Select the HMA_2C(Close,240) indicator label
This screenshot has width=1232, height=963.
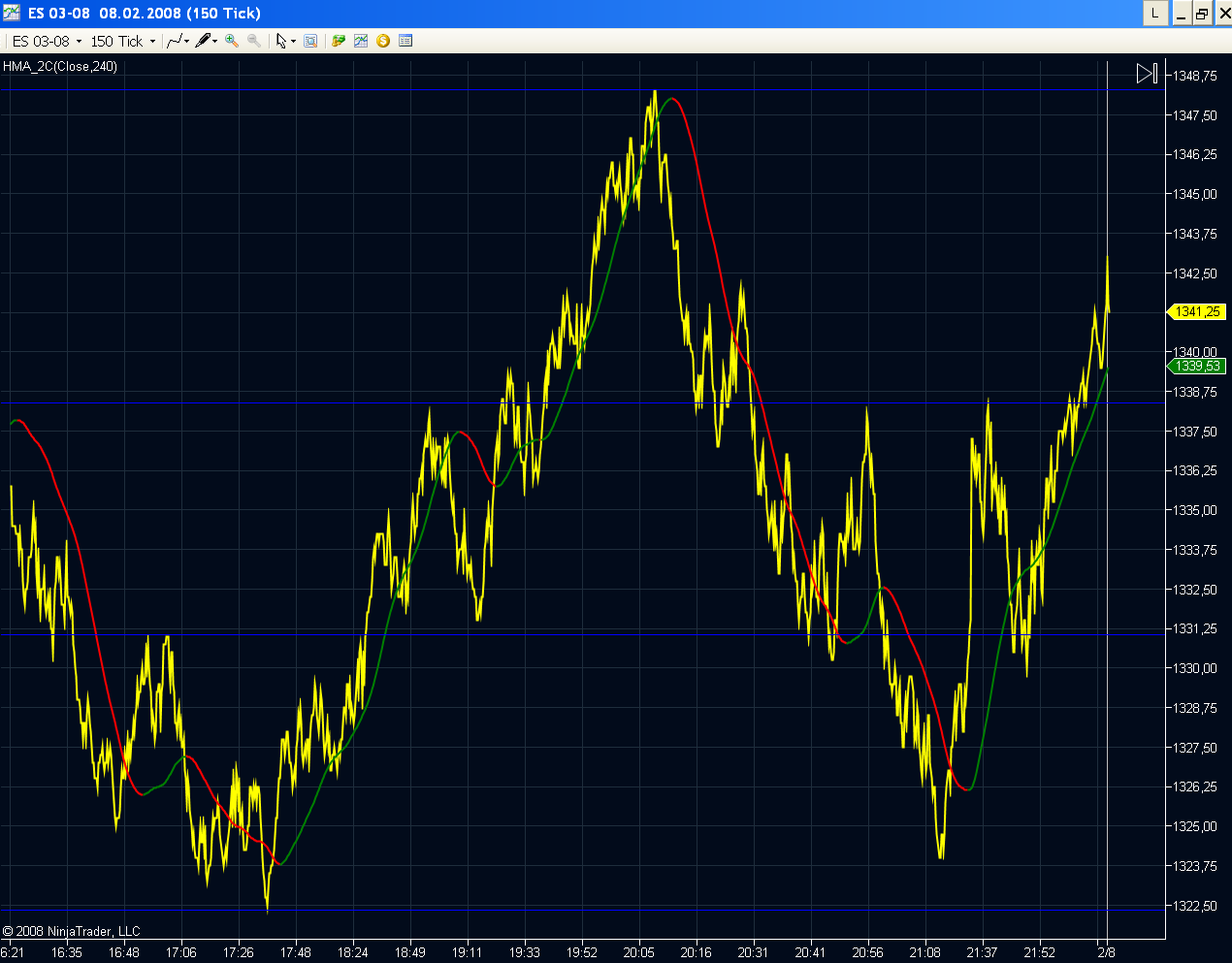click(60, 67)
